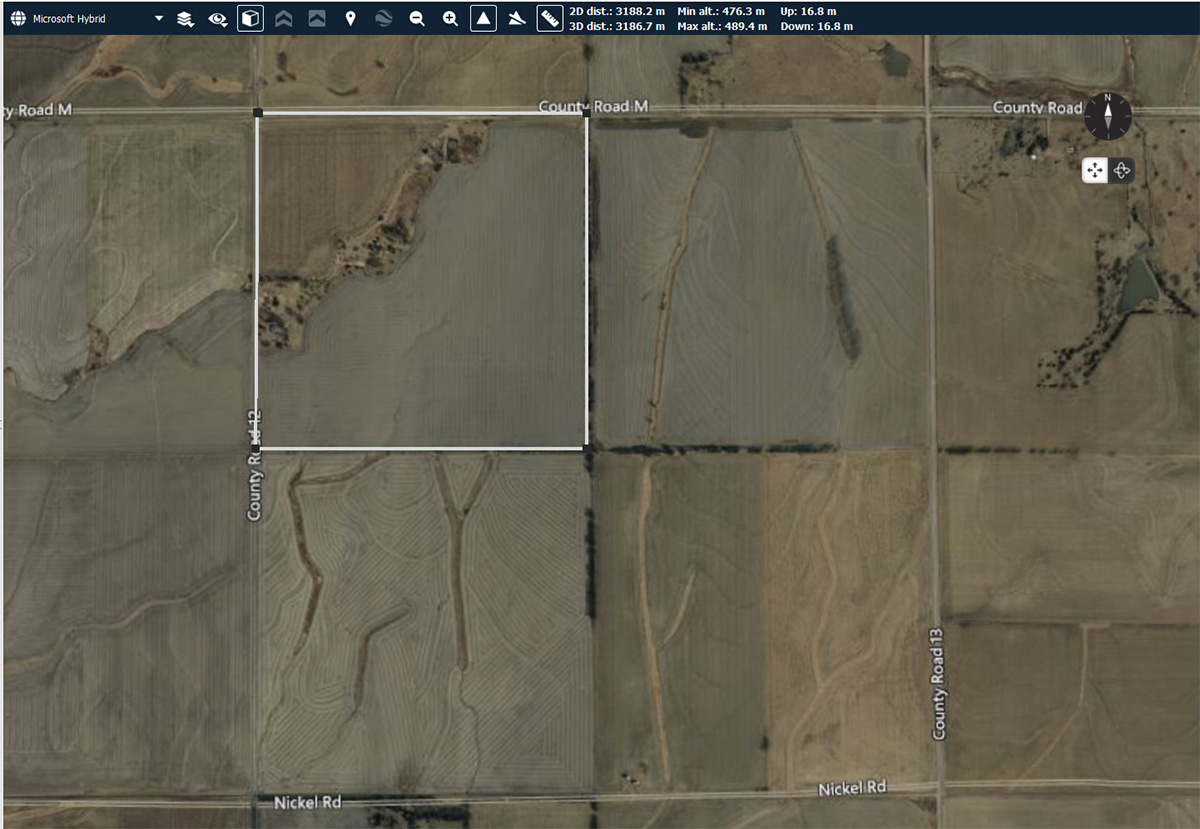Expand the map layers stack menu
The width and height of the screenshot is (1200, 829).
(x=185, y=18)
